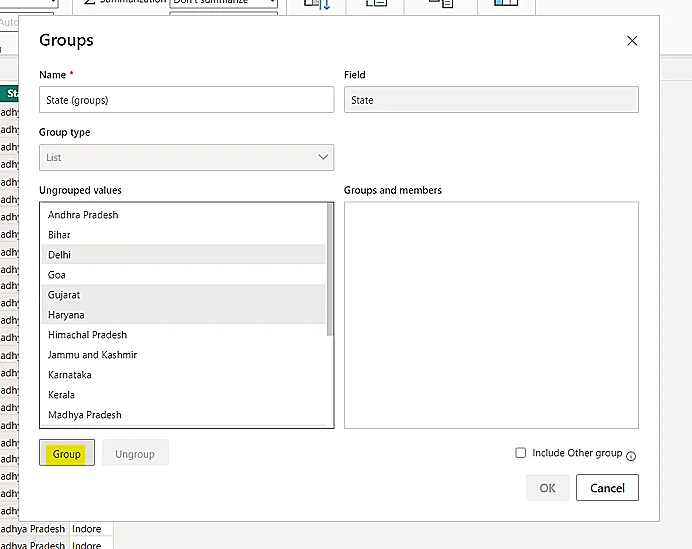692x549 pixels.
Task: Click inside the Name text field
Action: (186, 100)
